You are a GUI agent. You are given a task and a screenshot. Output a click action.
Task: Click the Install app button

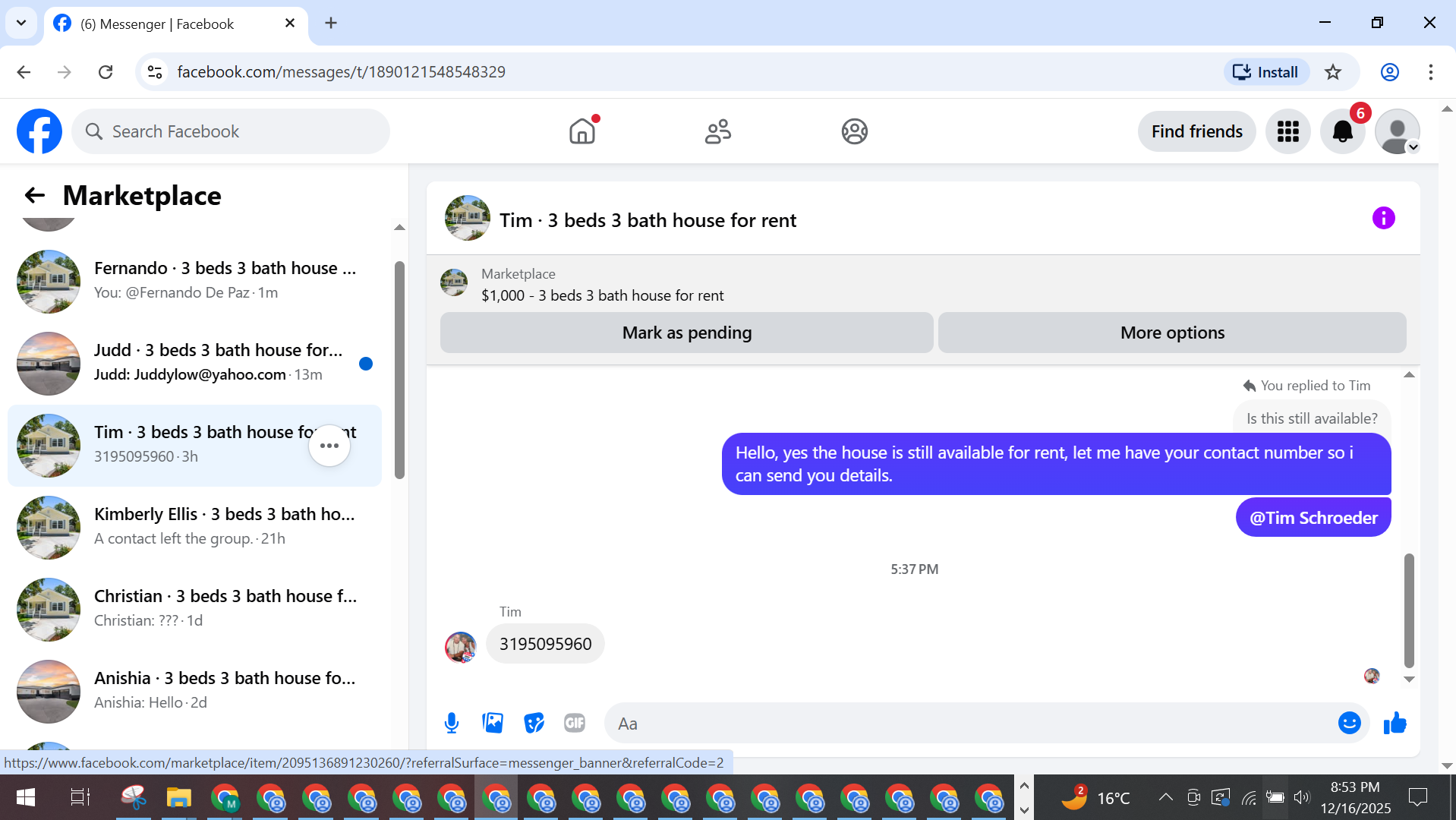(x=1265, y=72)
